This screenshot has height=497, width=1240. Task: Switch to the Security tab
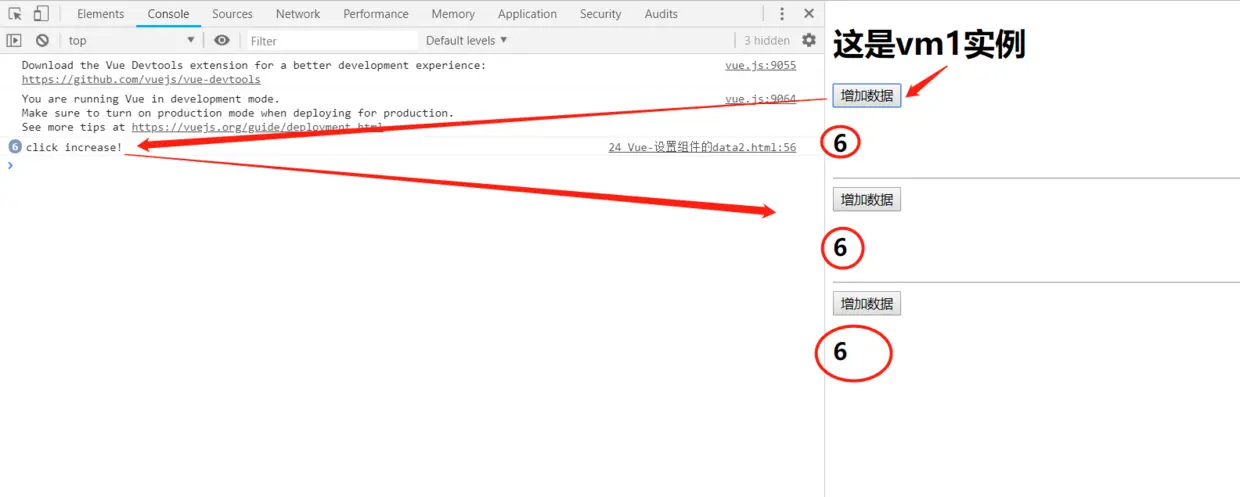(600, 14)
